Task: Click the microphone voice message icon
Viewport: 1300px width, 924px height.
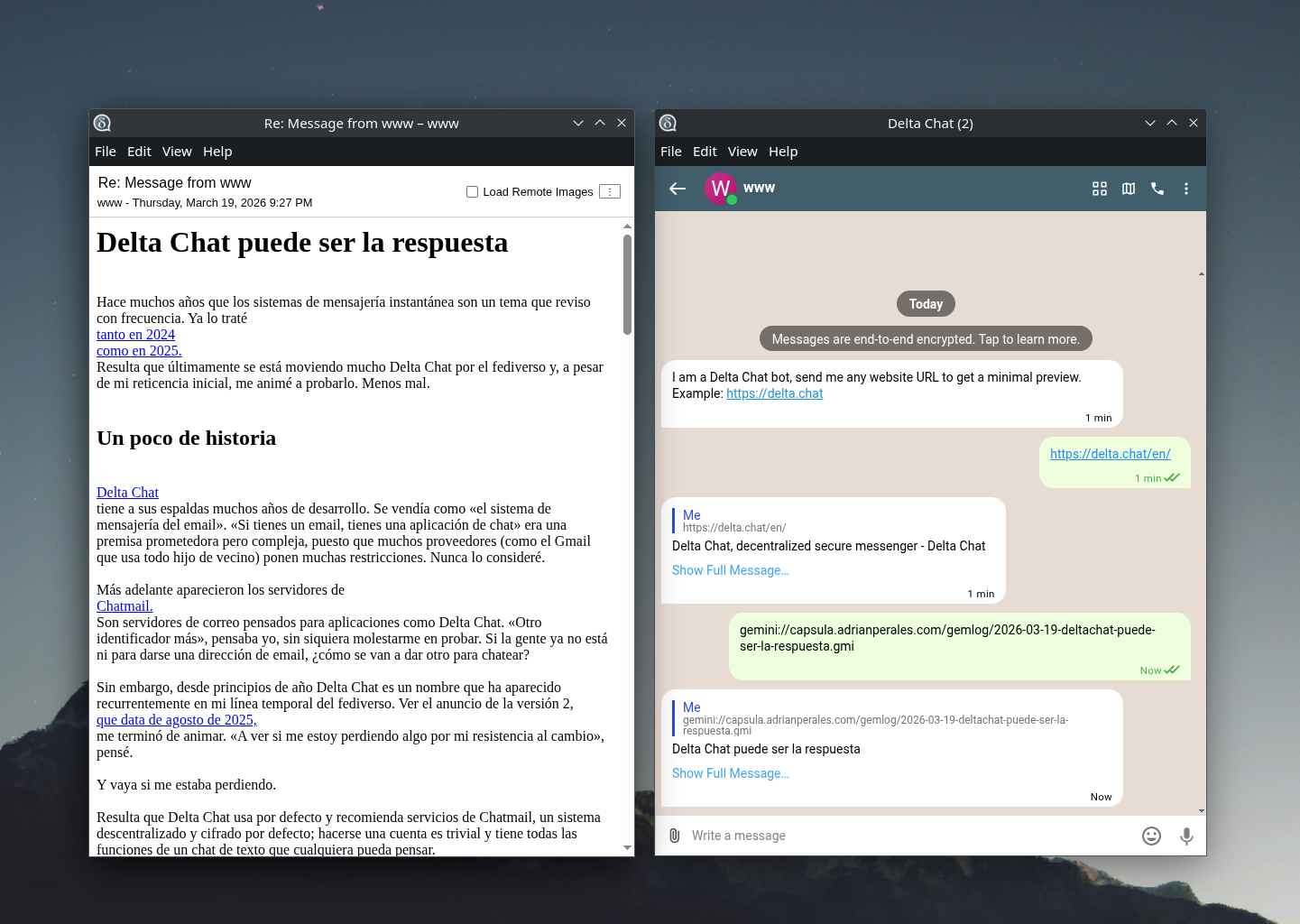Action: pyautogui.click(x=1186, y=836)
